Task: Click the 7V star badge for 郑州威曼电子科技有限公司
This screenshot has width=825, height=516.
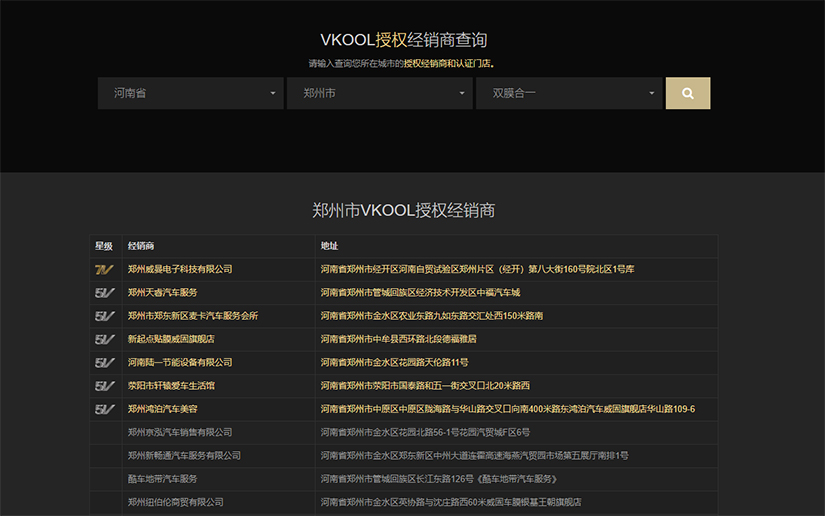Action: click(104, 269)
